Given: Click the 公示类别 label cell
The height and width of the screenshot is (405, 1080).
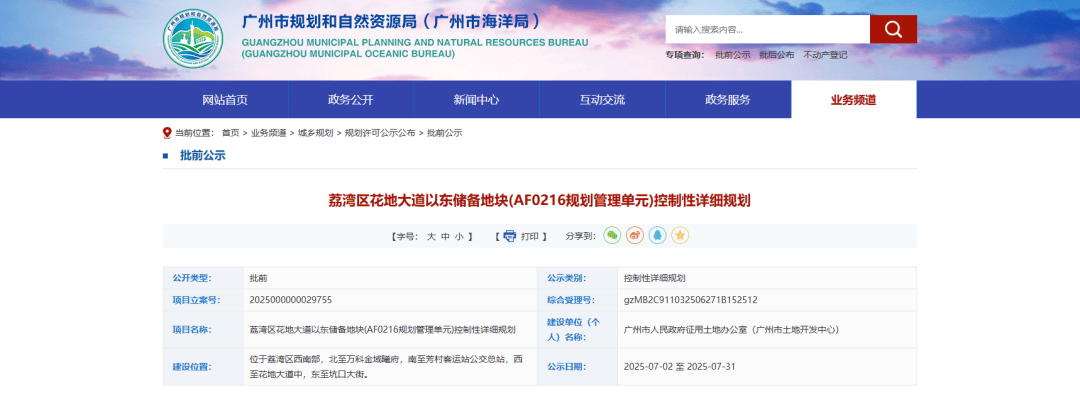Looking at the screenshot, I should tap(577, 278).
